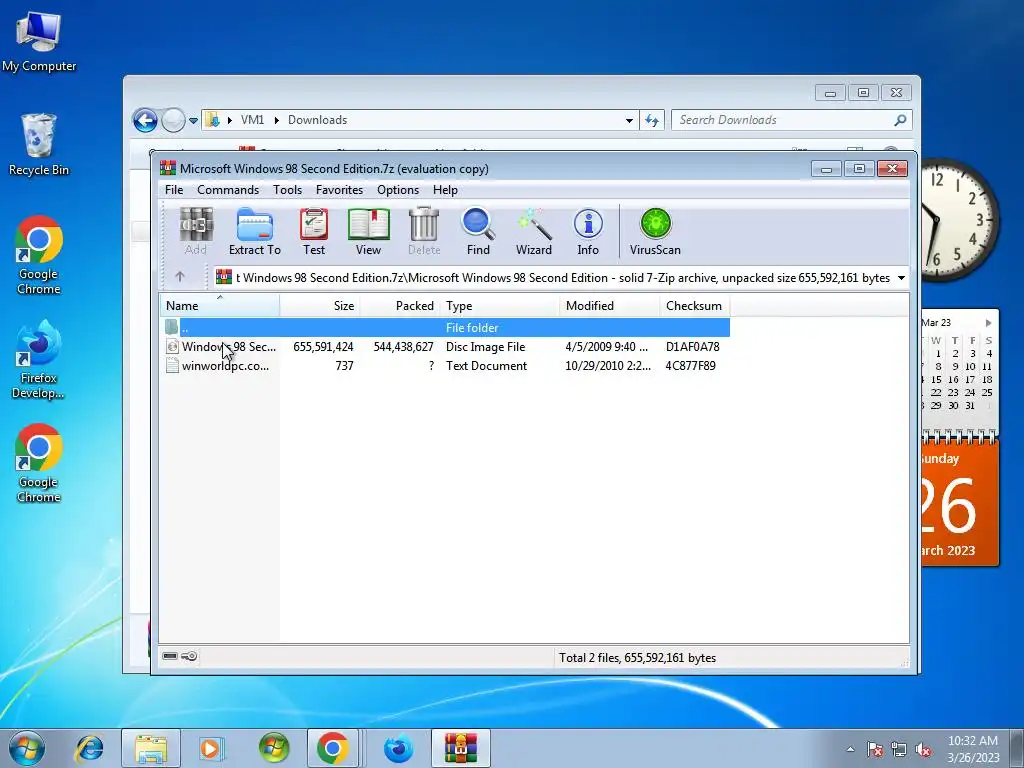
Task: Launch the Wizard tool
Action: point(534,231)
